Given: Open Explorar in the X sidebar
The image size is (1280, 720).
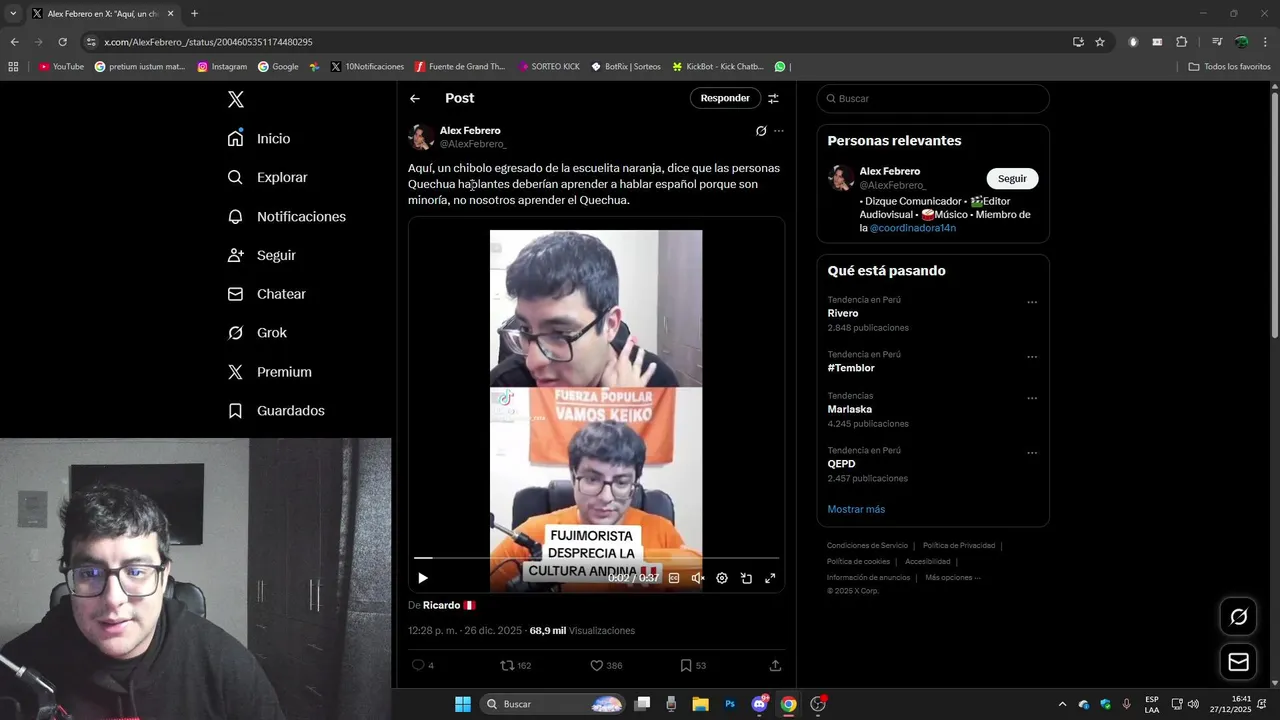Looking at the screenshot, I should tap(267, 177).
